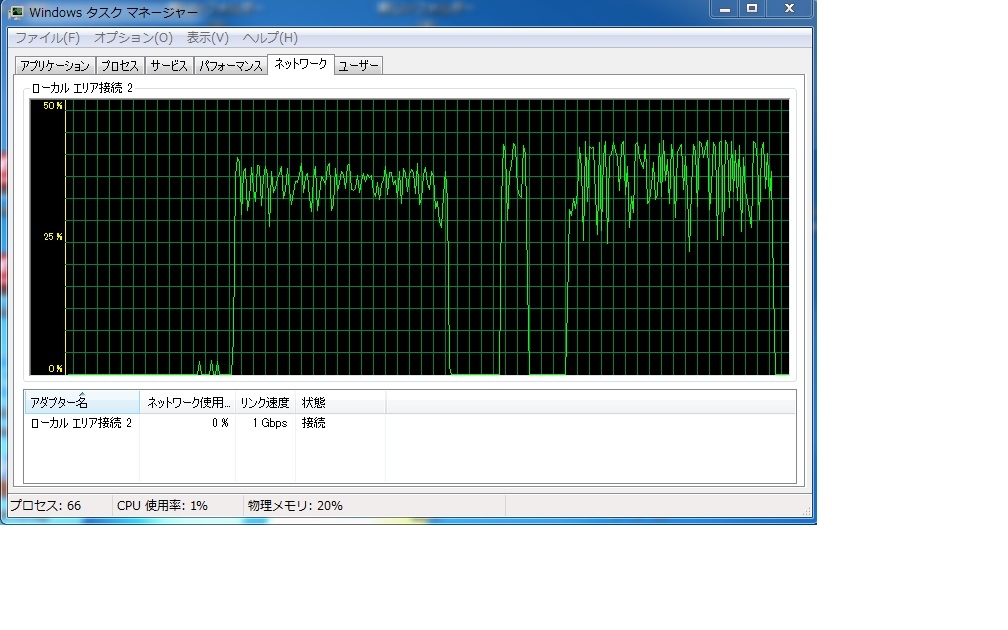Switch to the アプリケーション tab

pyautogui.click(x=55, y=66)
